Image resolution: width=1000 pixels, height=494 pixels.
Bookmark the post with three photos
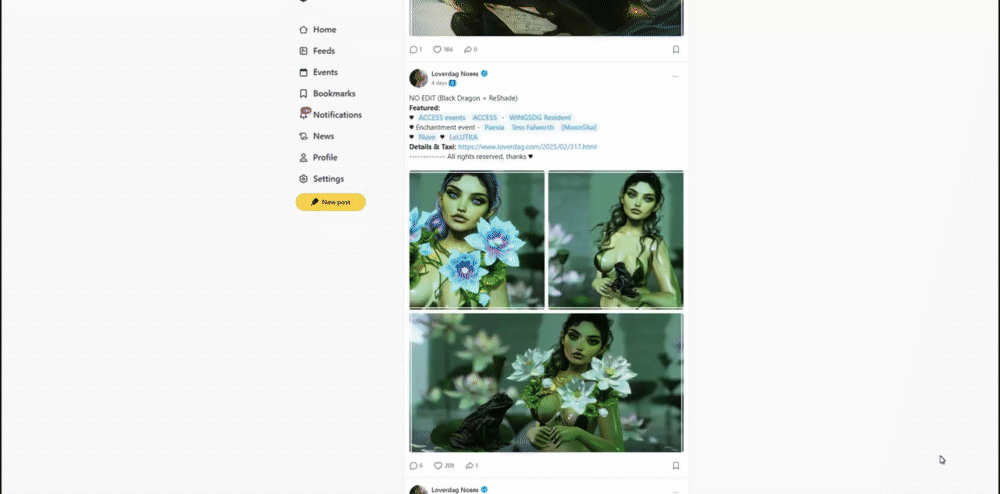click(x=676, y=466)
